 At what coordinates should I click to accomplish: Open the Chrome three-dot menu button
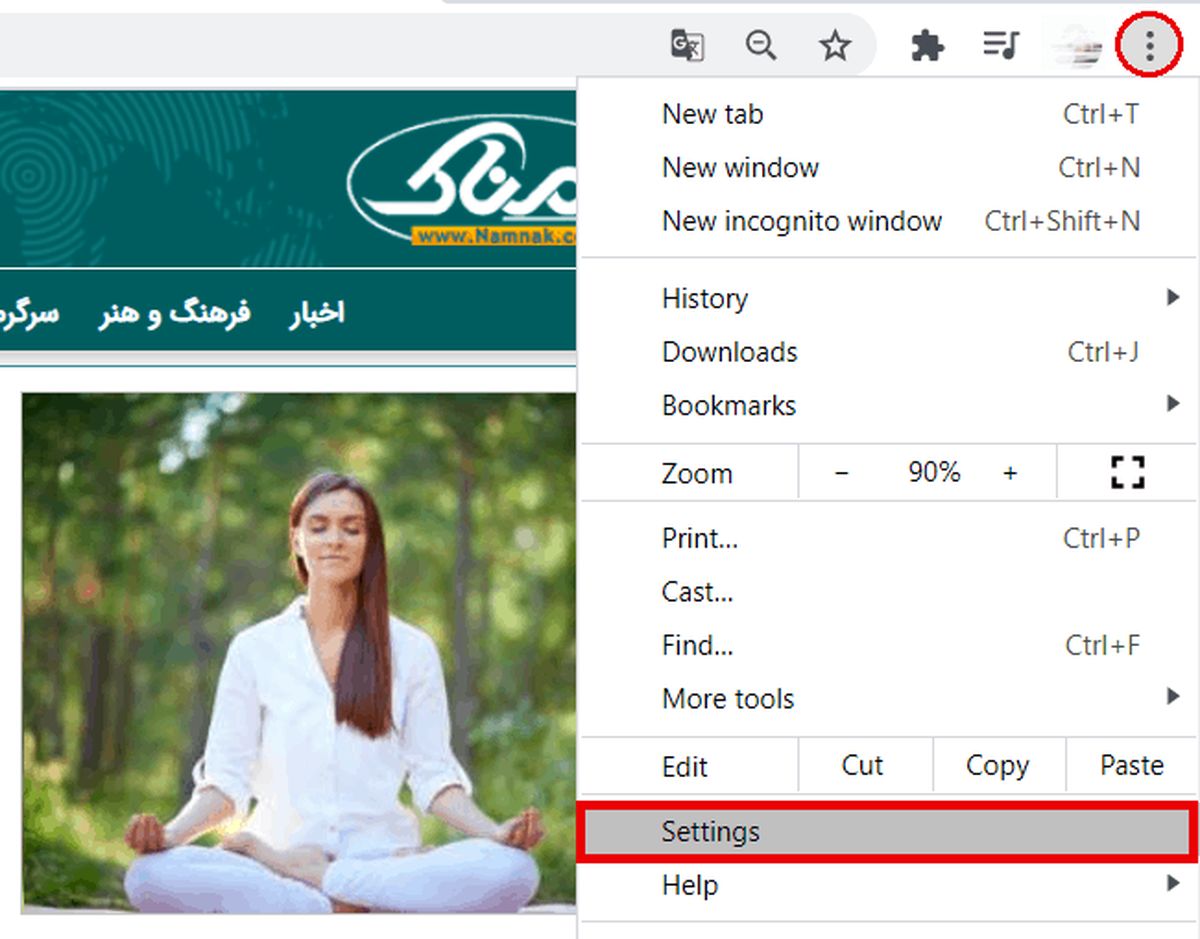pos(1150,45)
